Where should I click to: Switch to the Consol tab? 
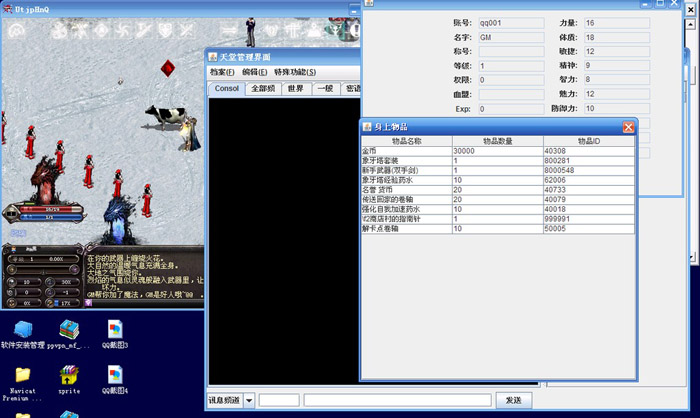pyautogui.click(x=227, y=89)
